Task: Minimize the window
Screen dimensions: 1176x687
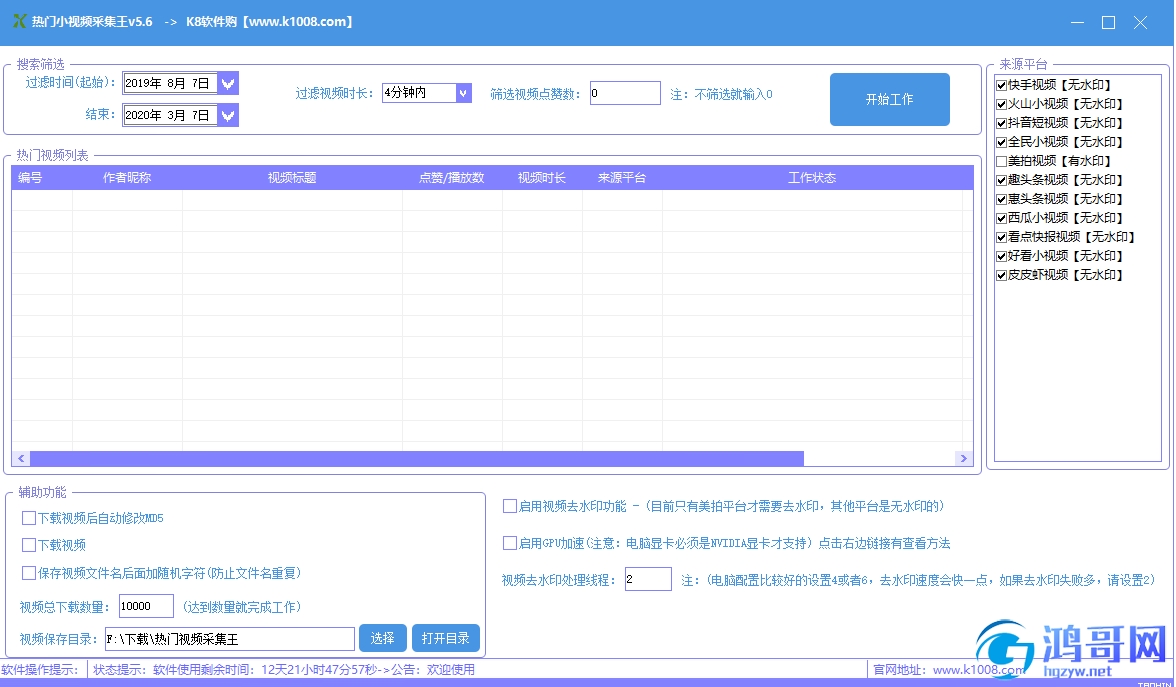Action: pyautogui.click(x=1078, y=22)
